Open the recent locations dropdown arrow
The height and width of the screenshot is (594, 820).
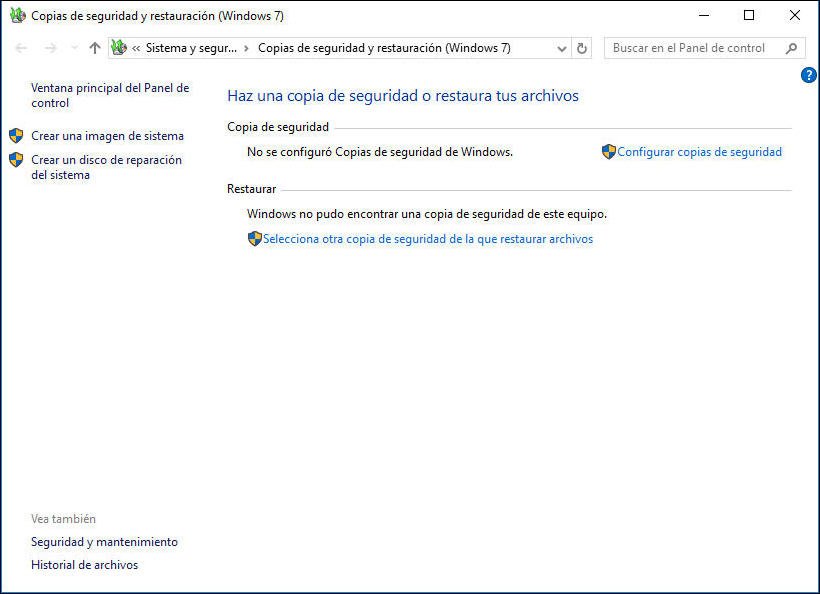click(74, 48)
